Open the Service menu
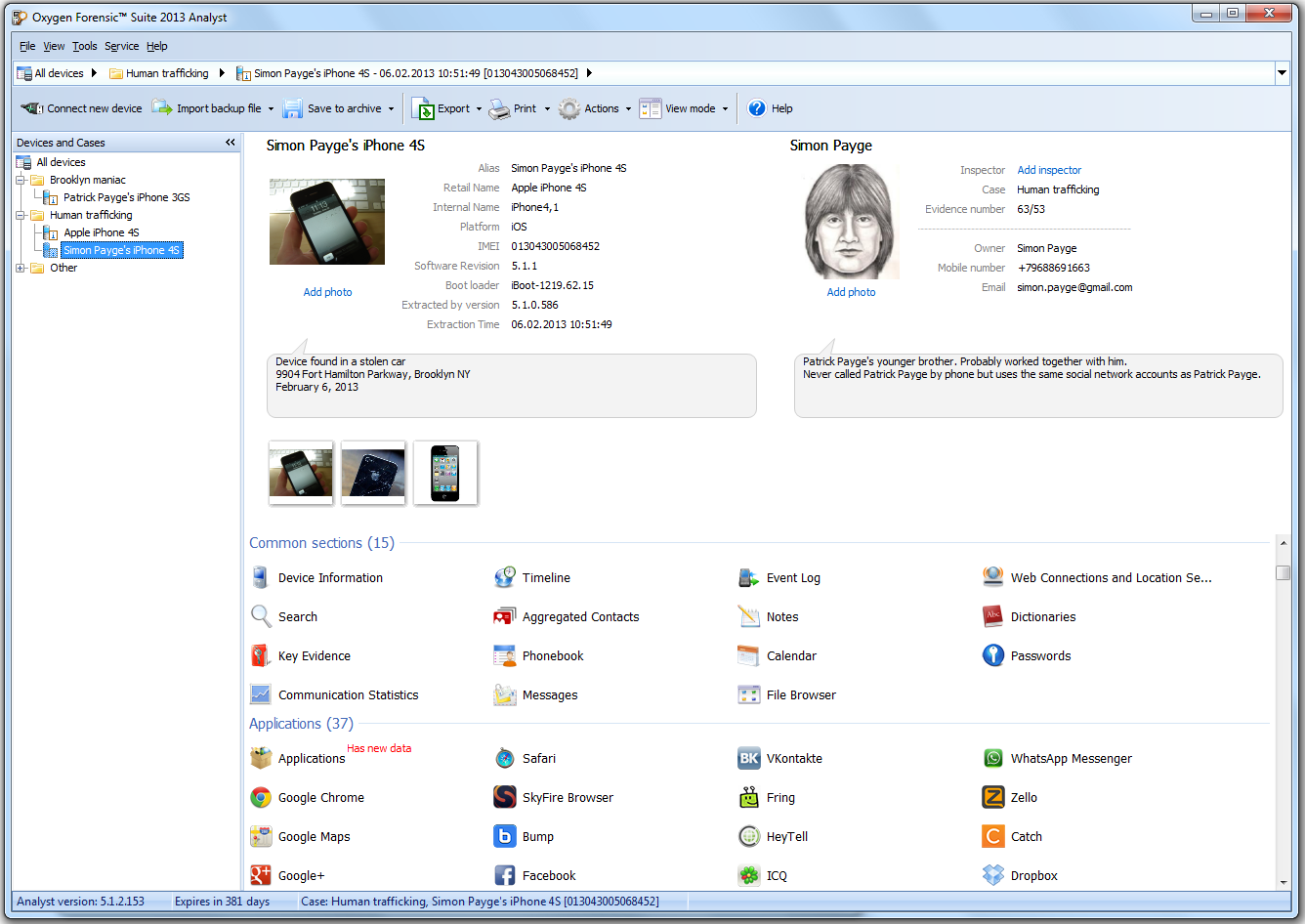This screenshot has height=924, width=1305. [x=122, y=46]
